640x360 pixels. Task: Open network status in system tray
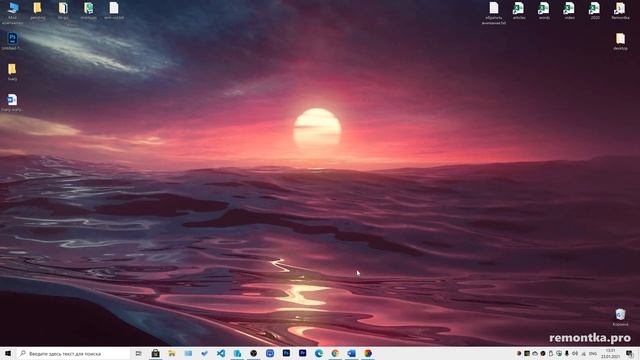583,353
